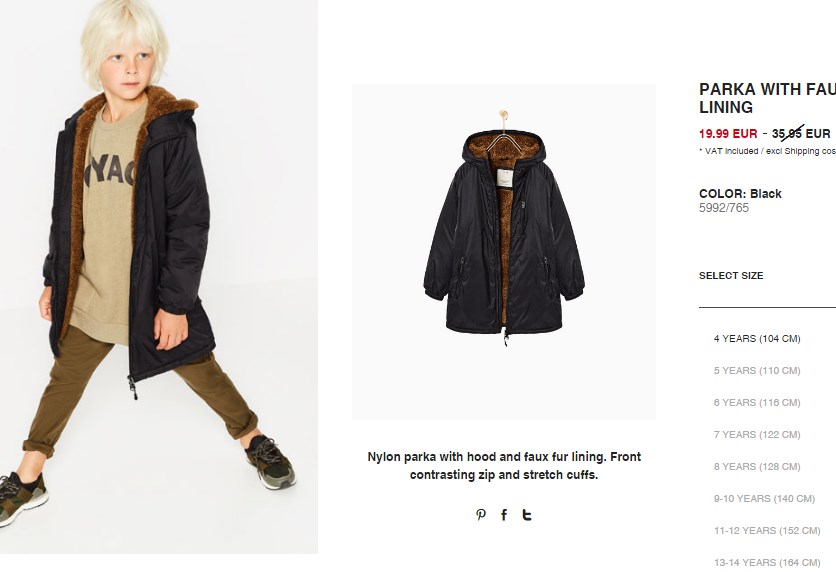Click the product reference 5992/765

[724, 208]
